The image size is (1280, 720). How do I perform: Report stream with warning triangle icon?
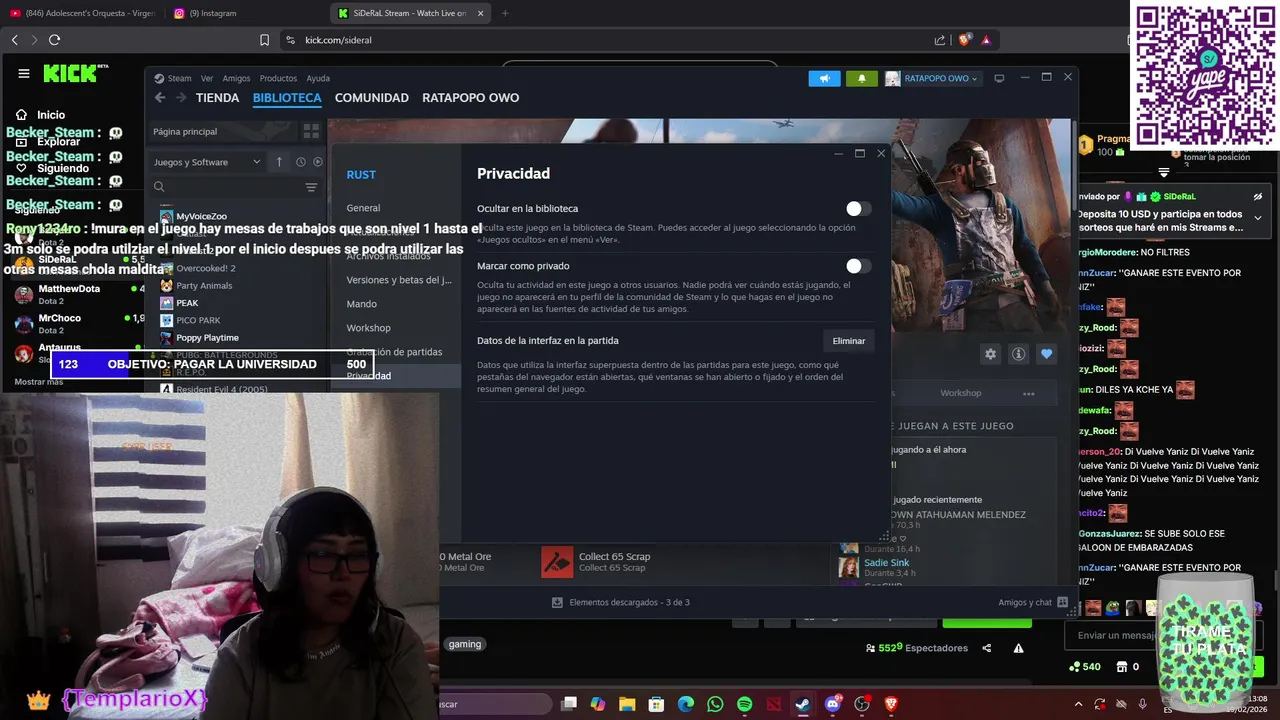[1018, 648]
